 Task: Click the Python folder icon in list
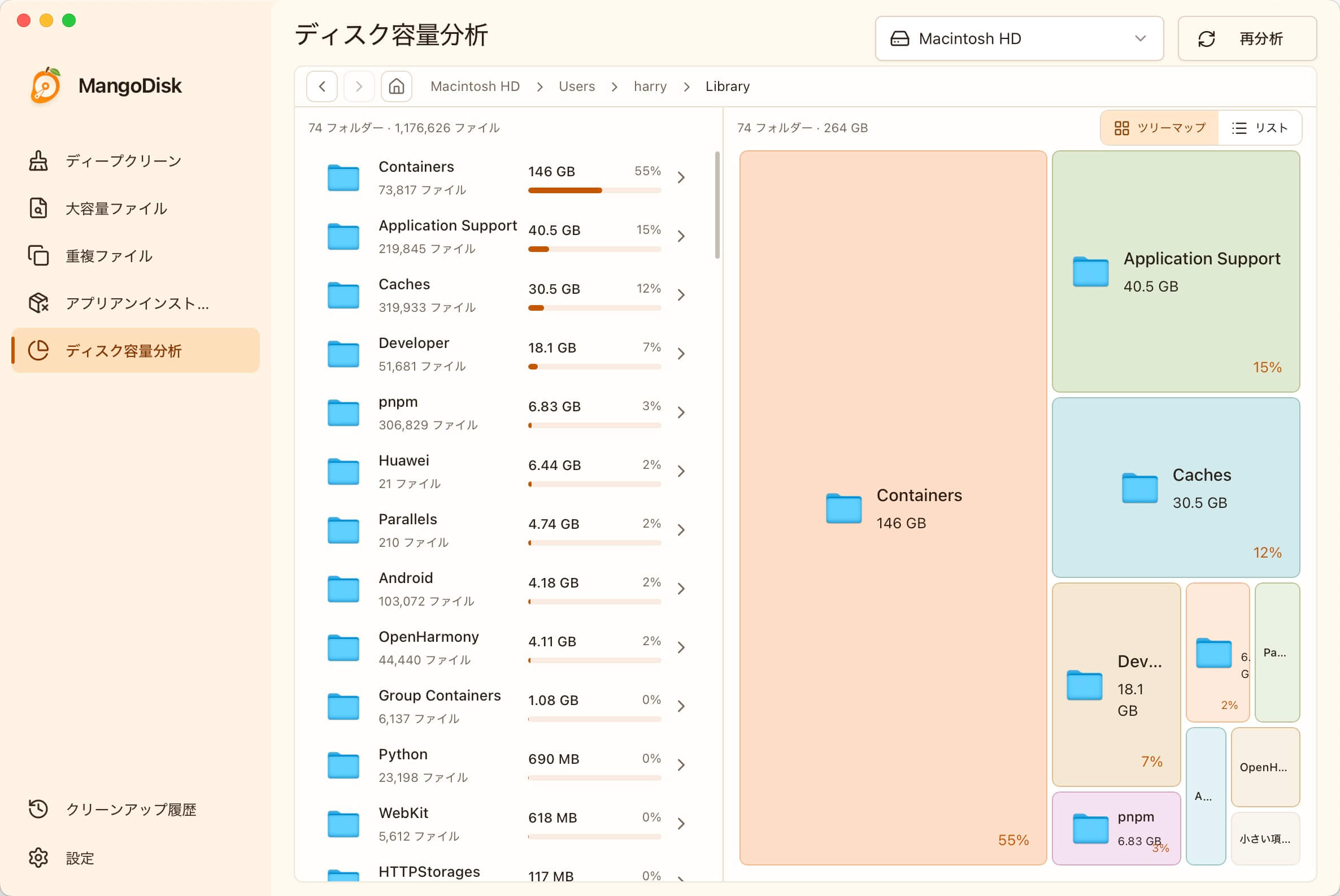point(343,765)
